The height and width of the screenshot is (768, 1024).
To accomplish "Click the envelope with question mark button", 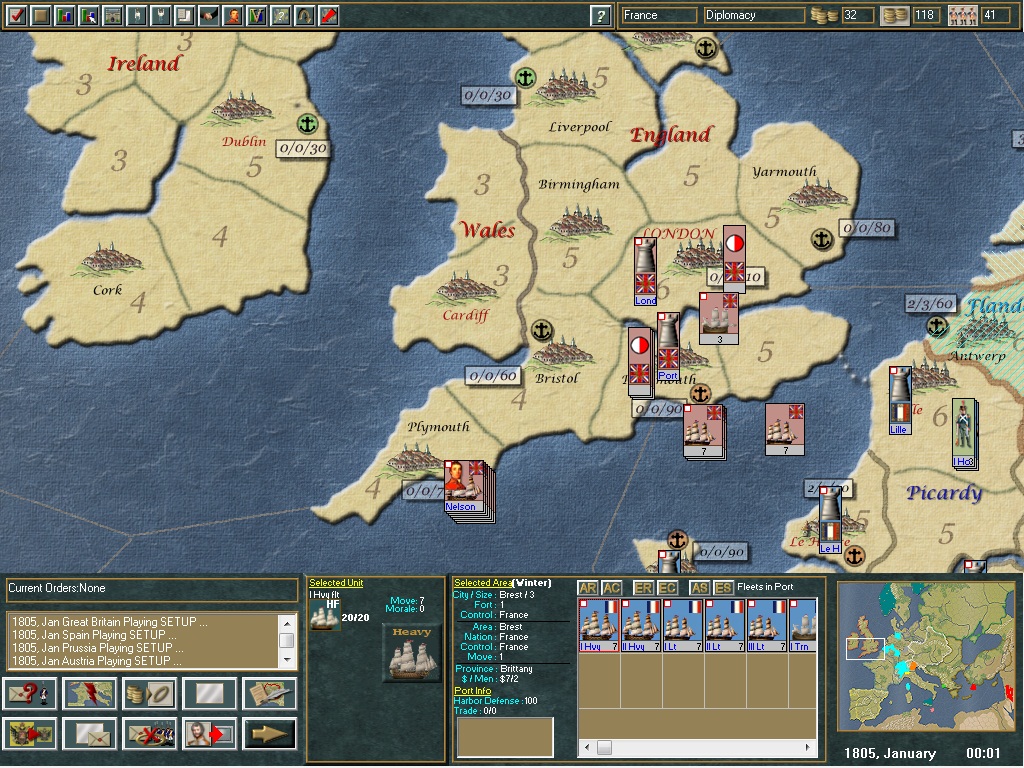I will tap(30, 694).
